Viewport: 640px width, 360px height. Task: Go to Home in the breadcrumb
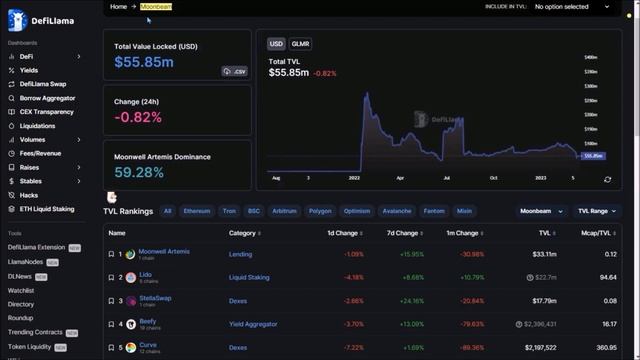pyautogui.click(x=118, y=7)
